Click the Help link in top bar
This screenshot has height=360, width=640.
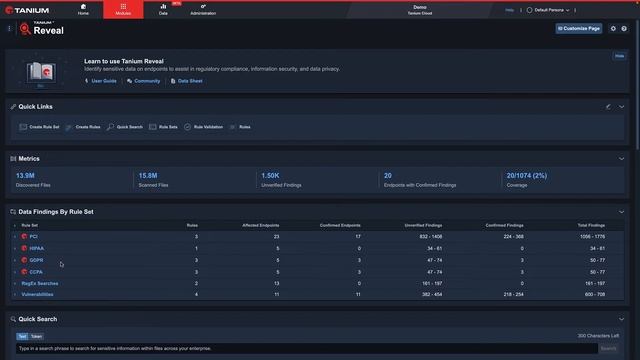coord(509,10)
